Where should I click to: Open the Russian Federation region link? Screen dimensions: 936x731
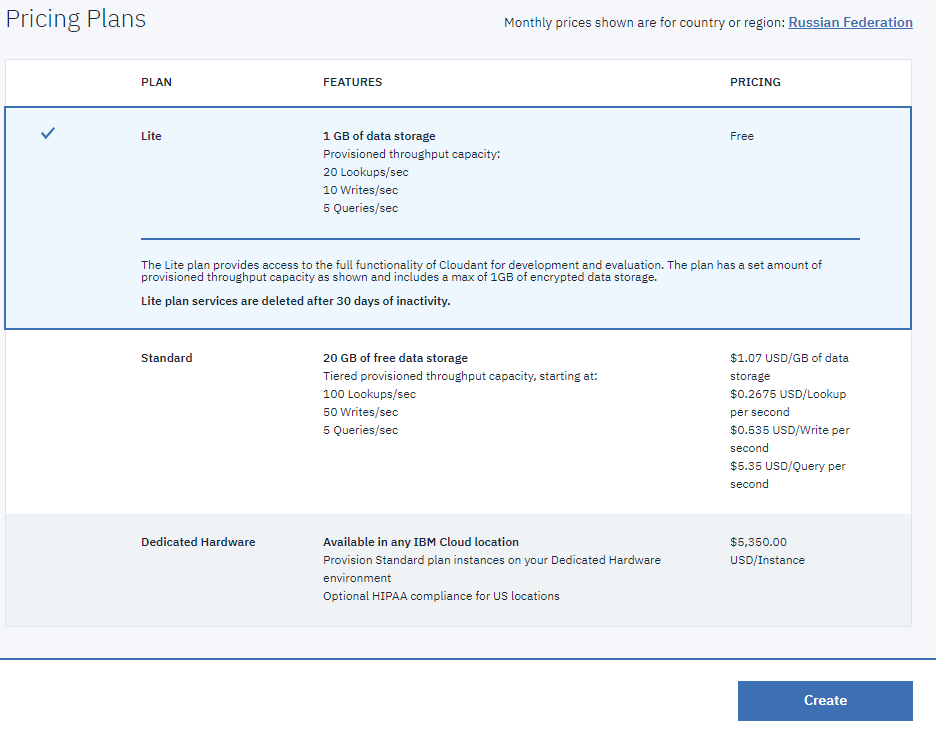850,22
